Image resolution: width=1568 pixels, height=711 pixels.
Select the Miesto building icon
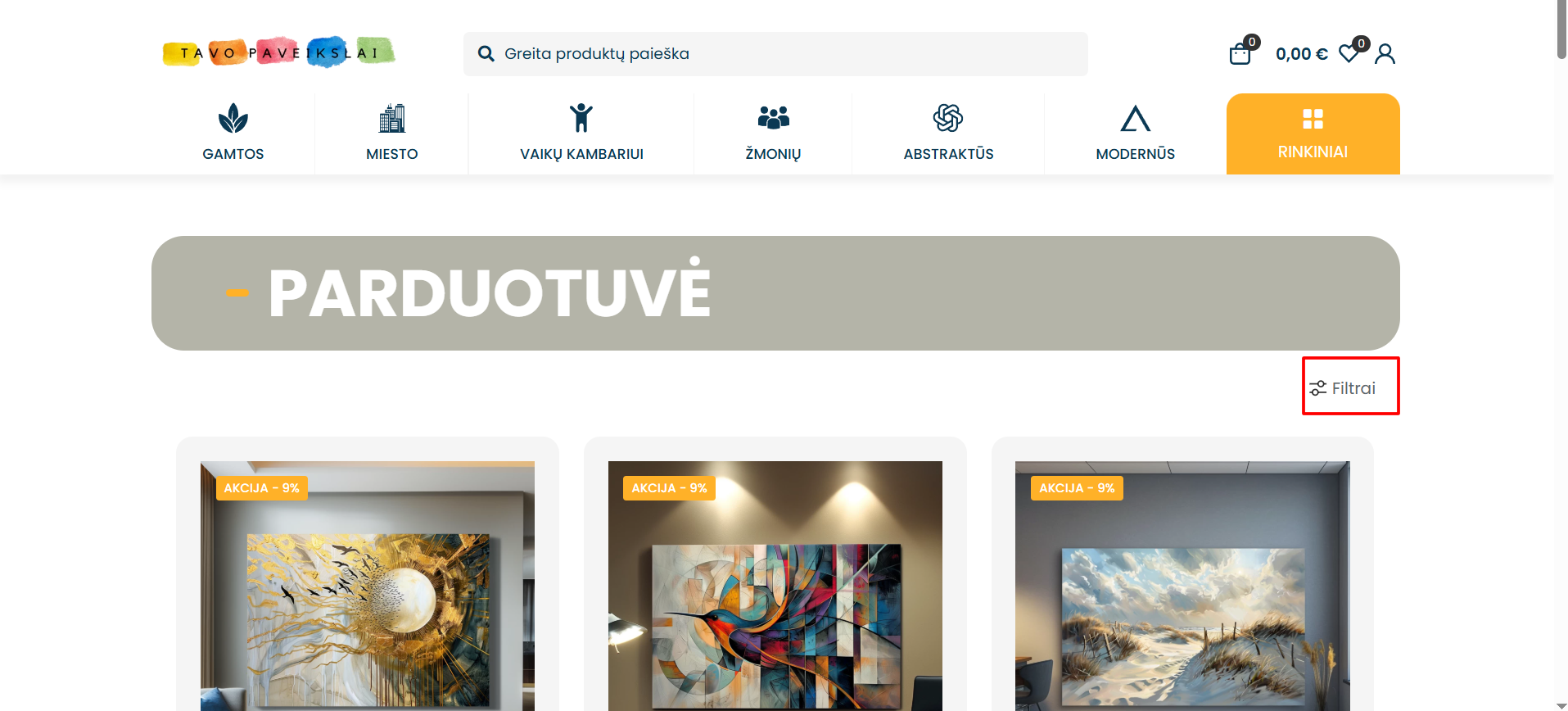tap(392, 119)
